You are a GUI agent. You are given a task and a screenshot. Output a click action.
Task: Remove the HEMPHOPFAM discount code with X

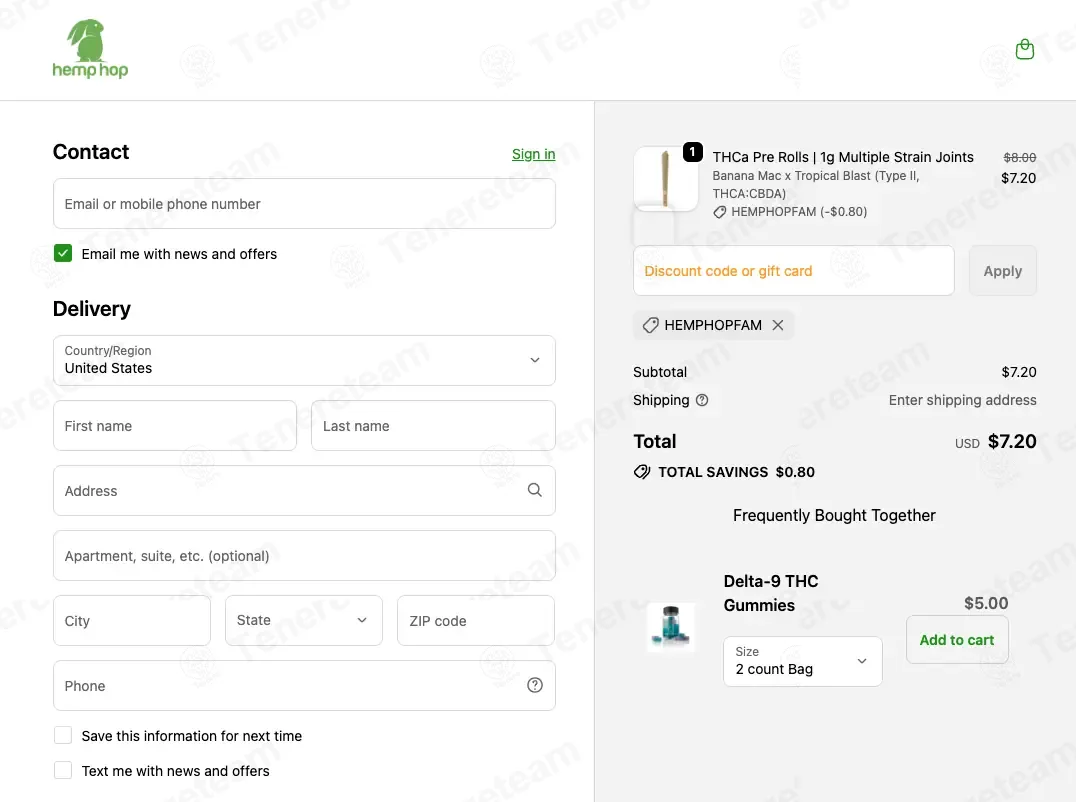(777, 325)
